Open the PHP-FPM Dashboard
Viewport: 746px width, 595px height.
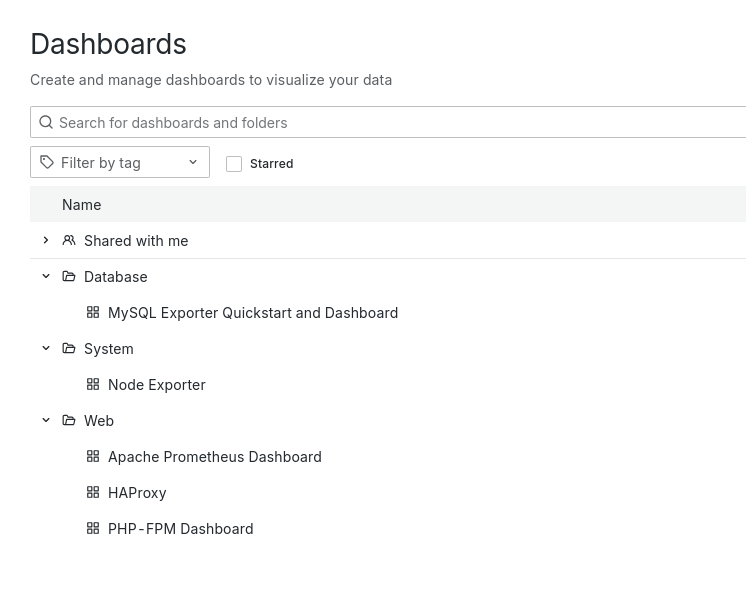181,529
